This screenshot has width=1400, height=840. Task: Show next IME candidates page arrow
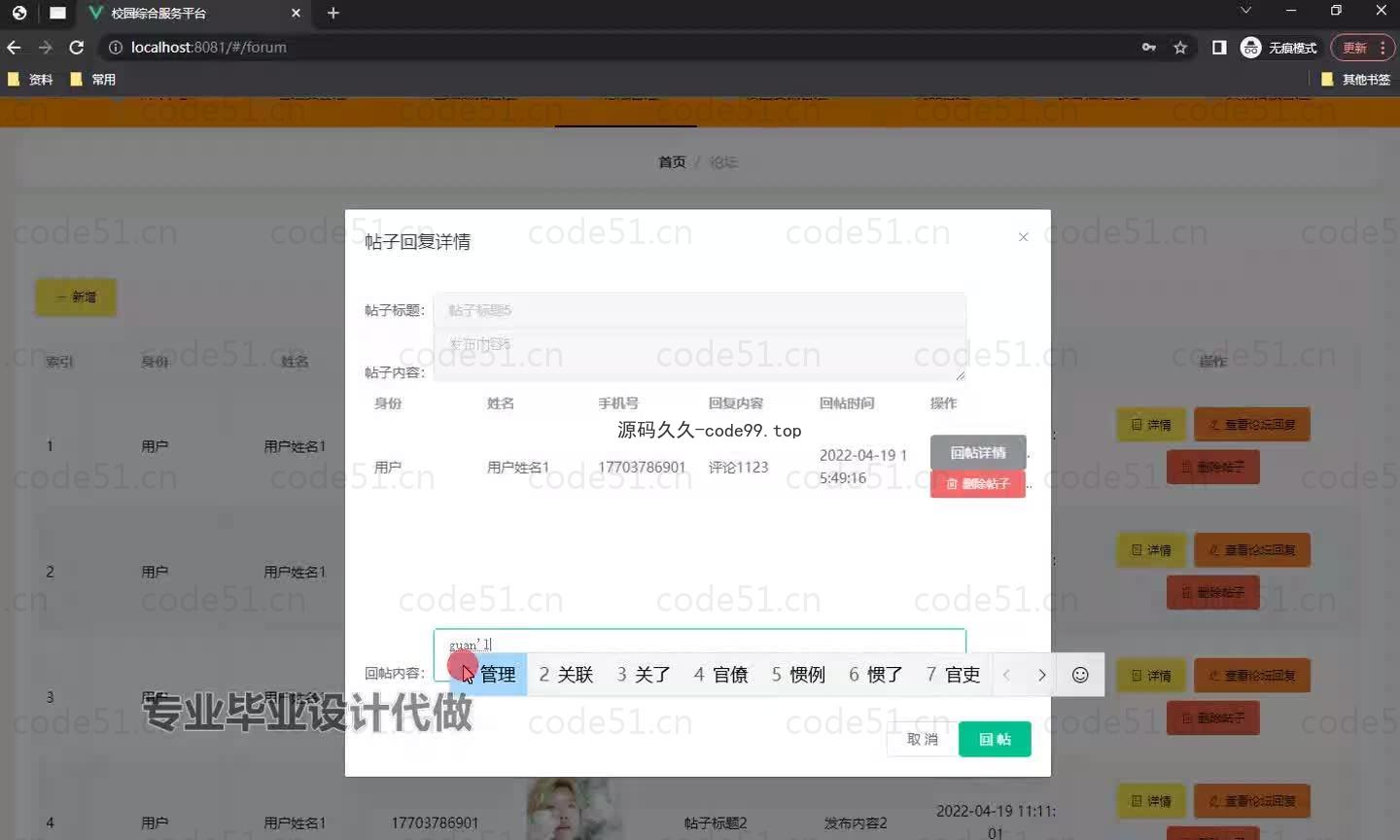tap(1042, 675)
